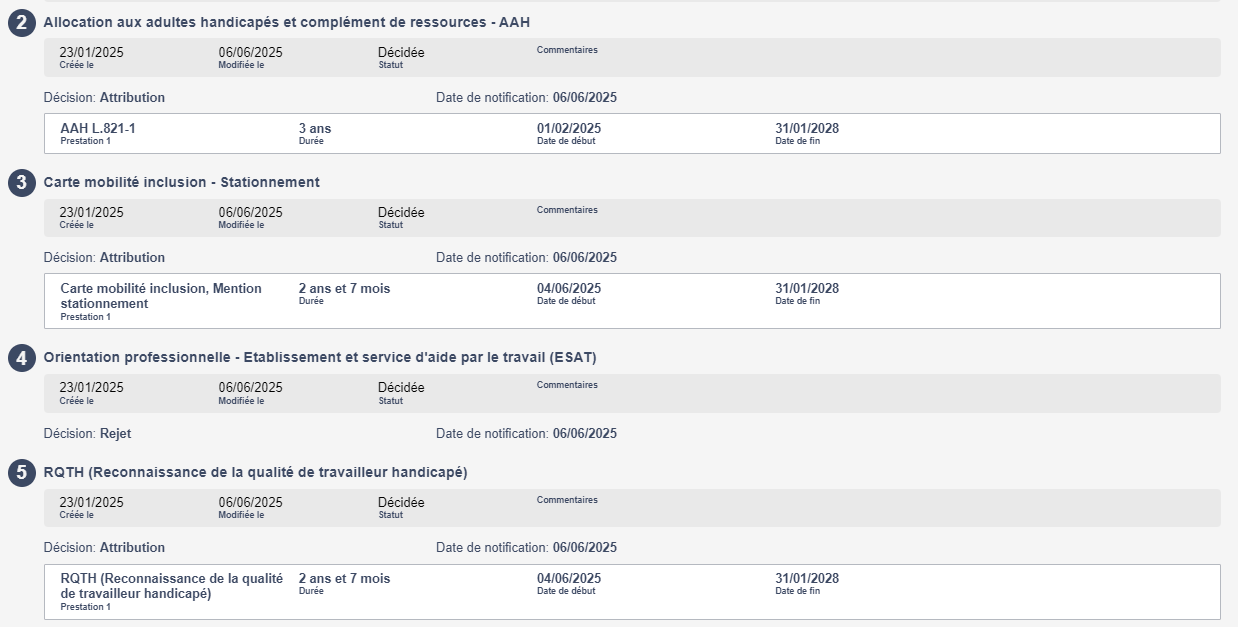Click the number 5 badge beside RQTH
Viewport: 1238px width, 627px height.
point(22,473)
